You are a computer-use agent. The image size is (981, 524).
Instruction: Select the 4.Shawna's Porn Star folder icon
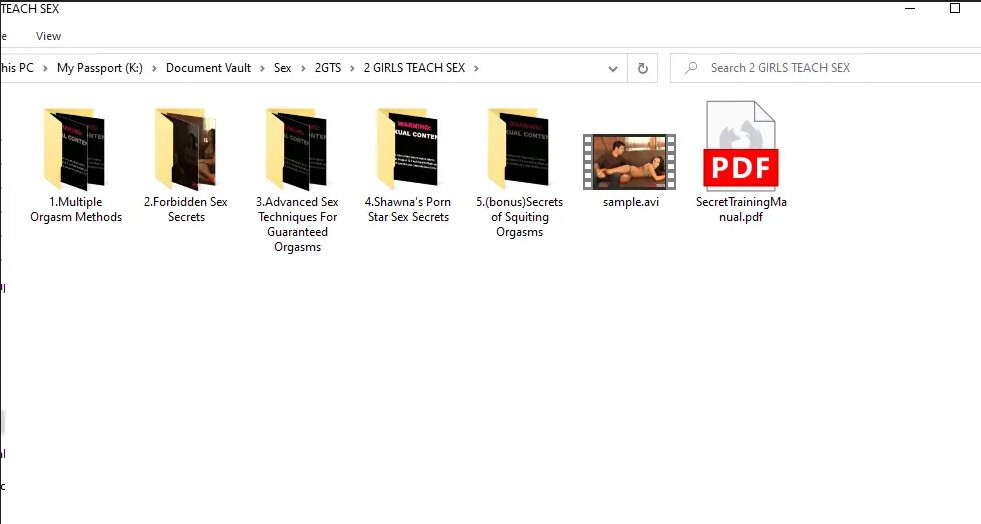[x=407, y=149]
